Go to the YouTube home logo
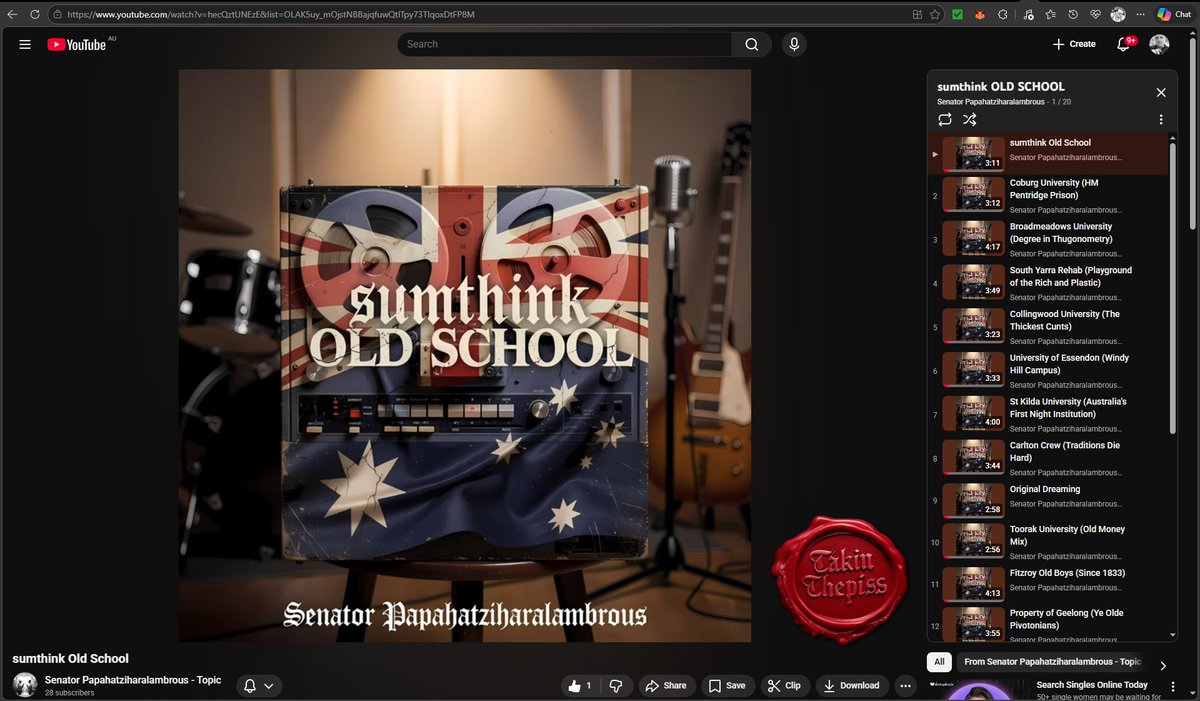This screenshot has height=701, width=1200. [x=77, y=44]
